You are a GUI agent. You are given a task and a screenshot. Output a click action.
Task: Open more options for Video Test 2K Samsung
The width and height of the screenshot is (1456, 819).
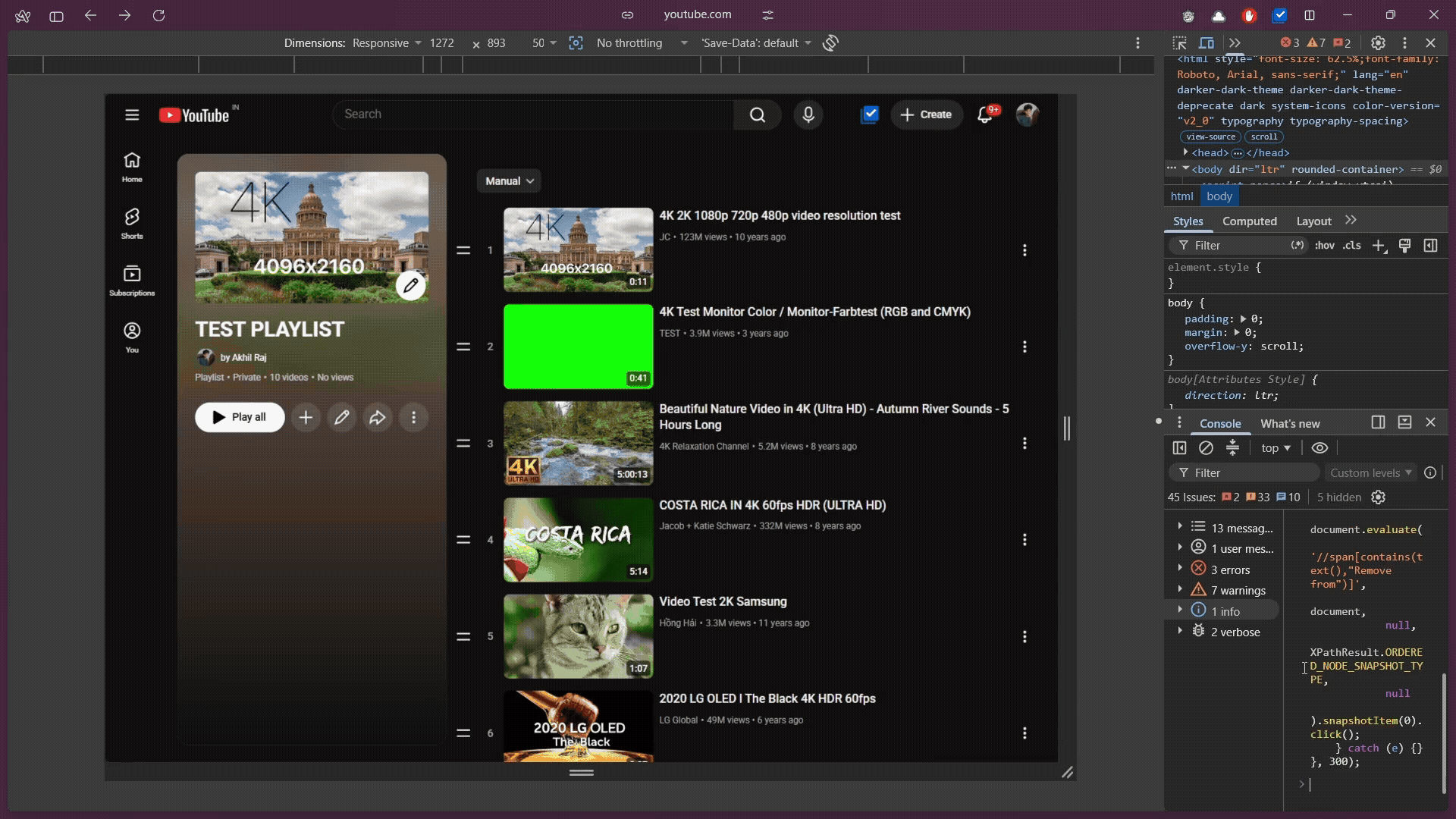point(1025,636)
